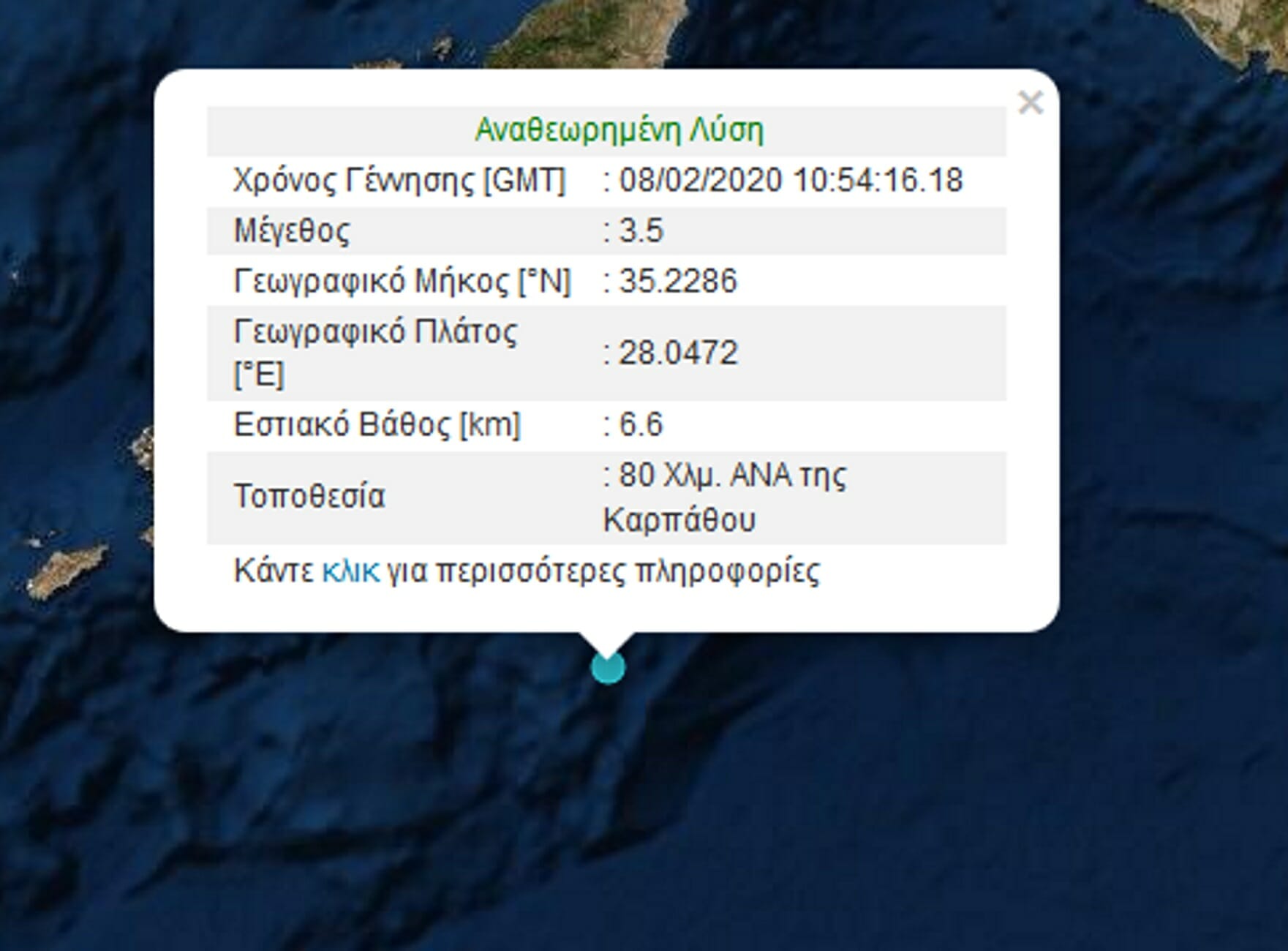Viewport: 1288px width, 951px height.
Task: Select the origin time value 08/02/2020 10:54:16.18
Action: click(791, 180)
